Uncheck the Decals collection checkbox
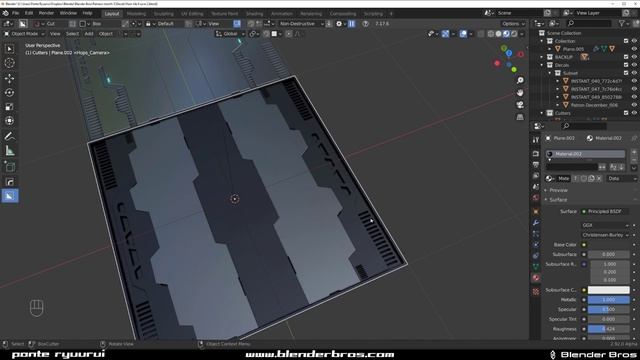Viewport: 640px width, 360px height. coord(626,65)
